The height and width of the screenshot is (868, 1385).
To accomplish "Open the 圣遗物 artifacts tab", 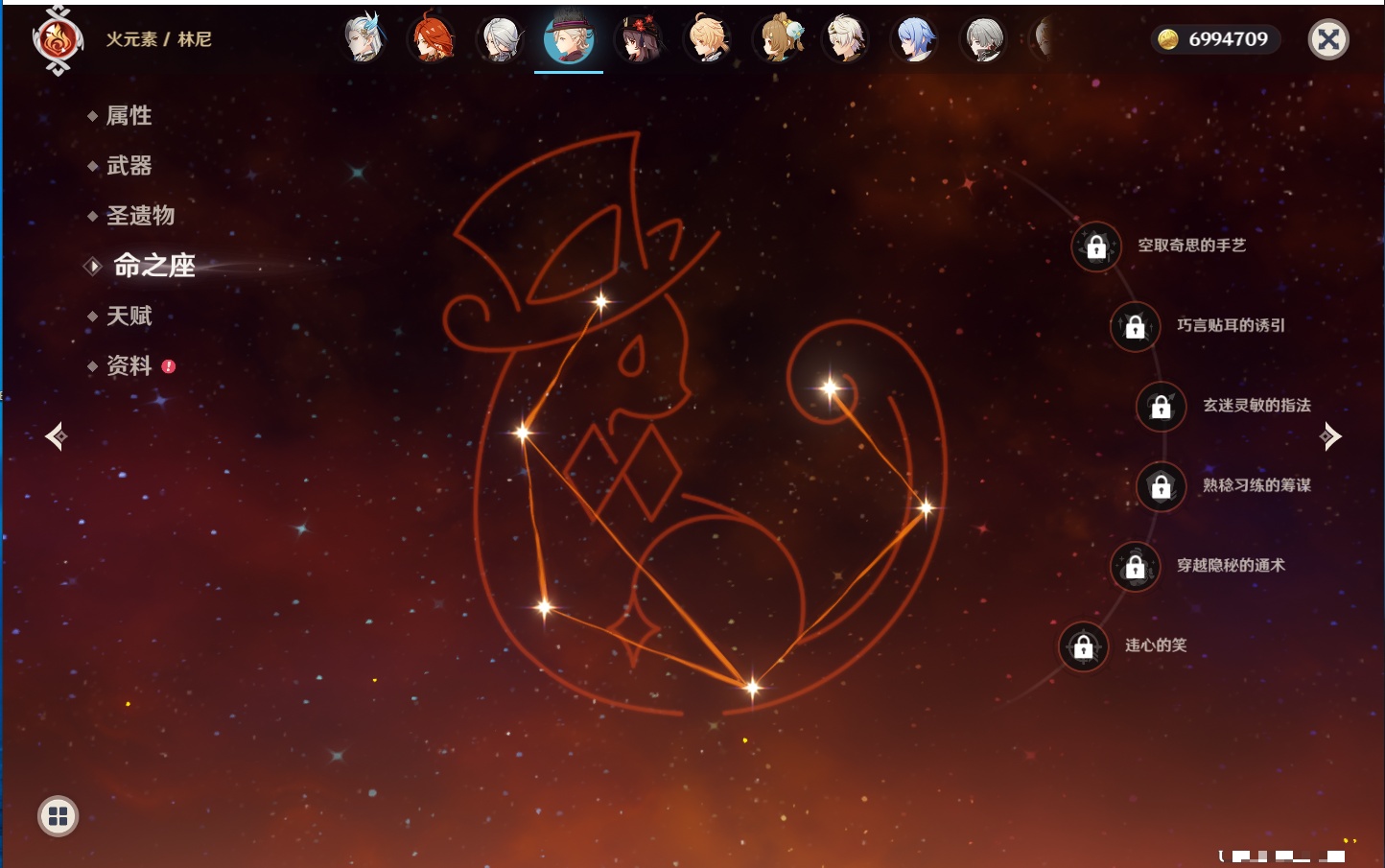I will [140, 216].
